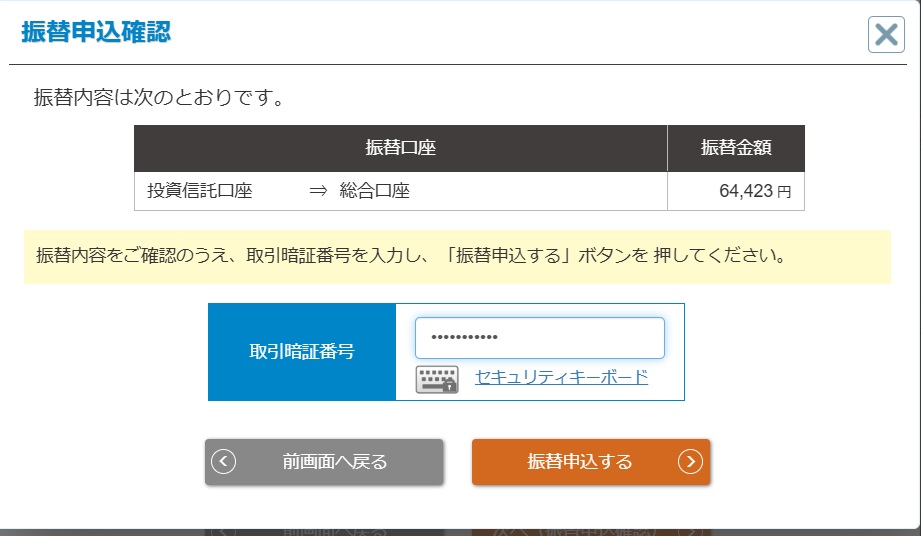921x536 pixels.
Task: Close the 振替申込確認 dialog with X
Action: click(x=885, y=35)
